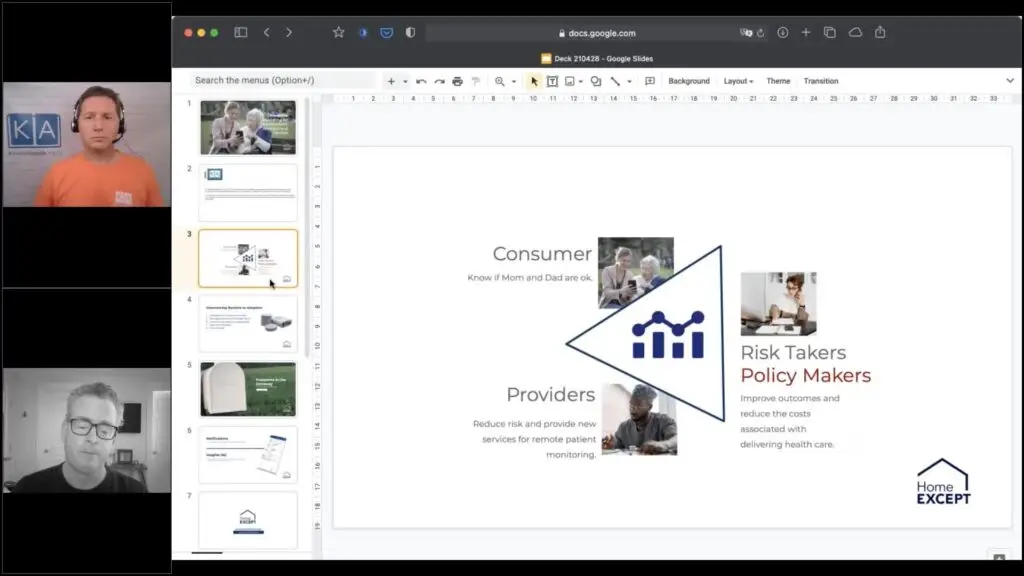Select slide 5 thumbnail in the filmstrip
The height and width of the screenshot is (576, 1024).
248,389
